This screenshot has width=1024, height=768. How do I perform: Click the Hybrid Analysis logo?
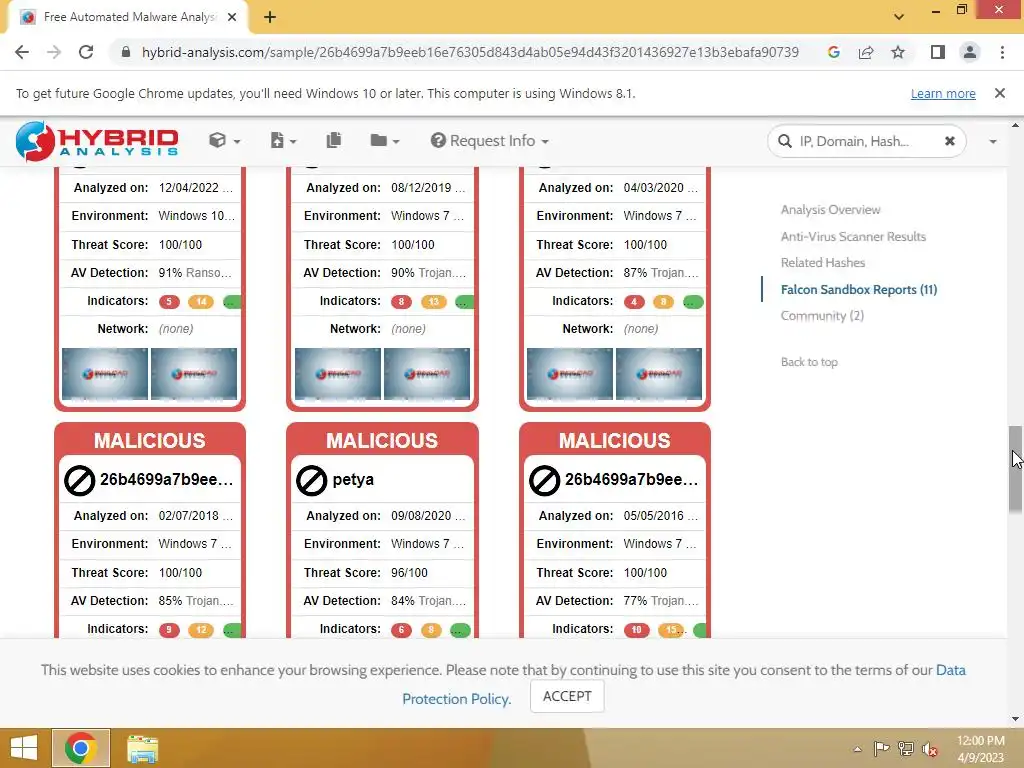[x=97, y=140]
